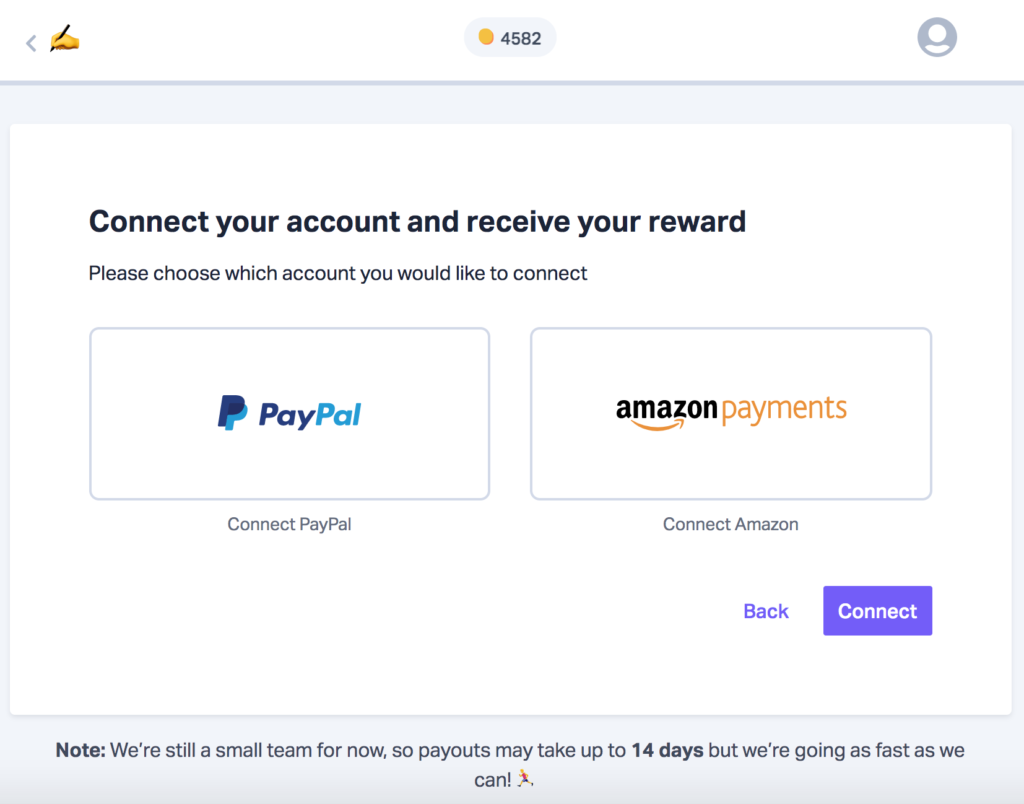
Task: Click the Connect Amazon label
Action: pyautogui.click(x=731, y=524)
